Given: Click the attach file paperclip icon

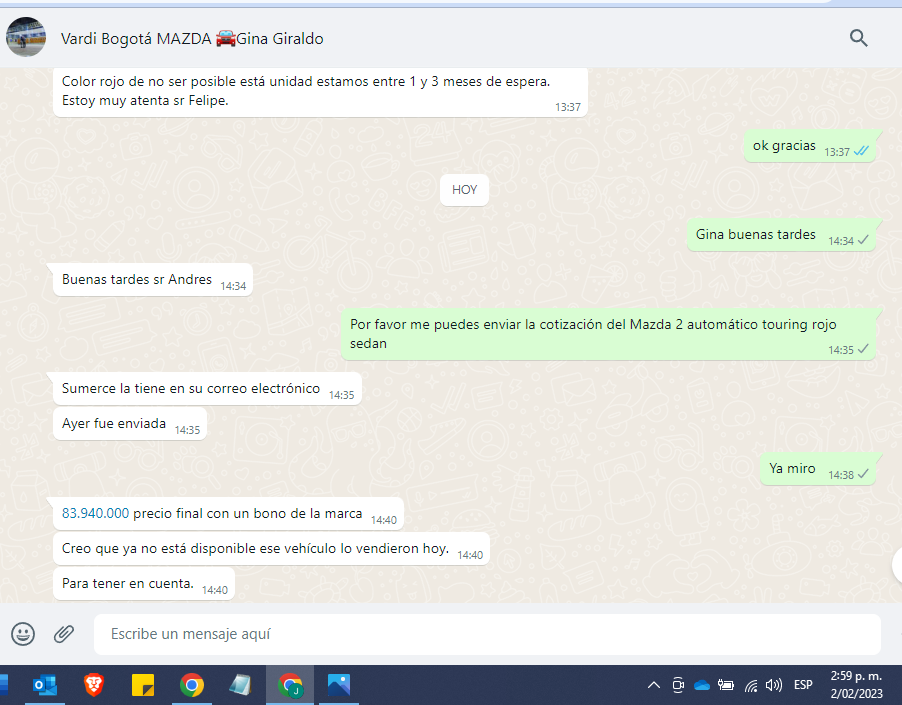Looking at the screenshot, I should pos(64,634).
